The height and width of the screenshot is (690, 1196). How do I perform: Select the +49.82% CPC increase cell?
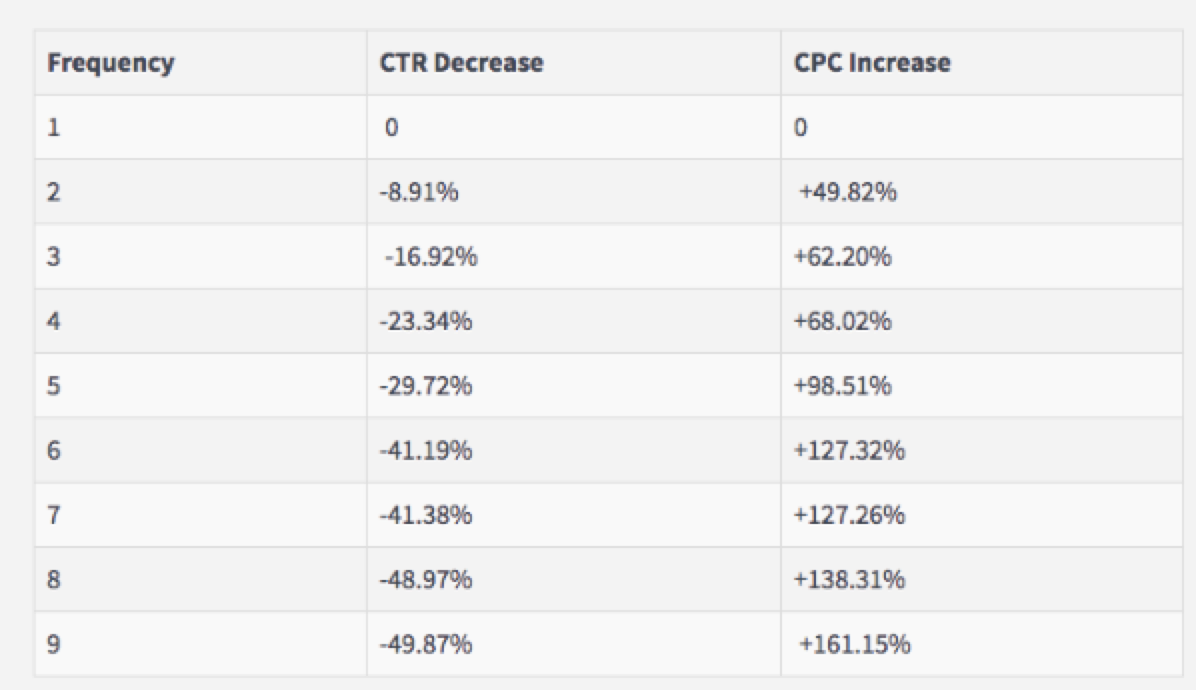(x=846, y=192)
